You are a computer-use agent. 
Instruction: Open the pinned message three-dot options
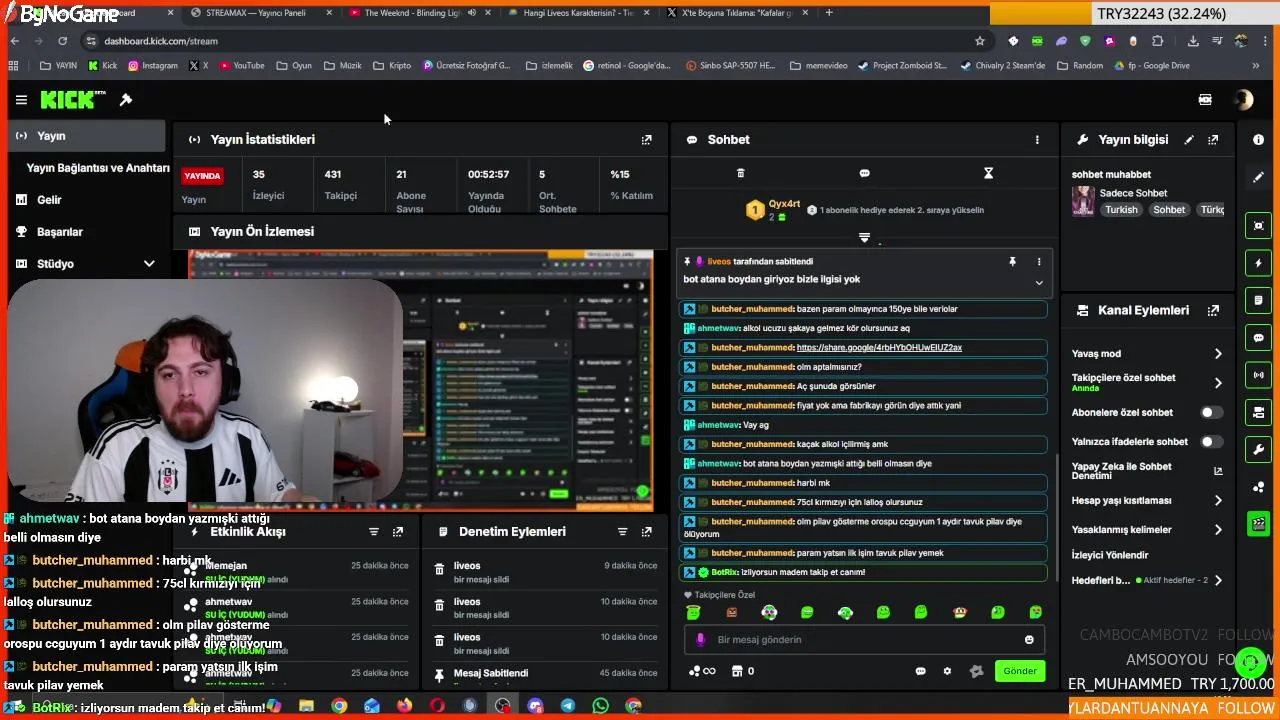coord(1039,261)
